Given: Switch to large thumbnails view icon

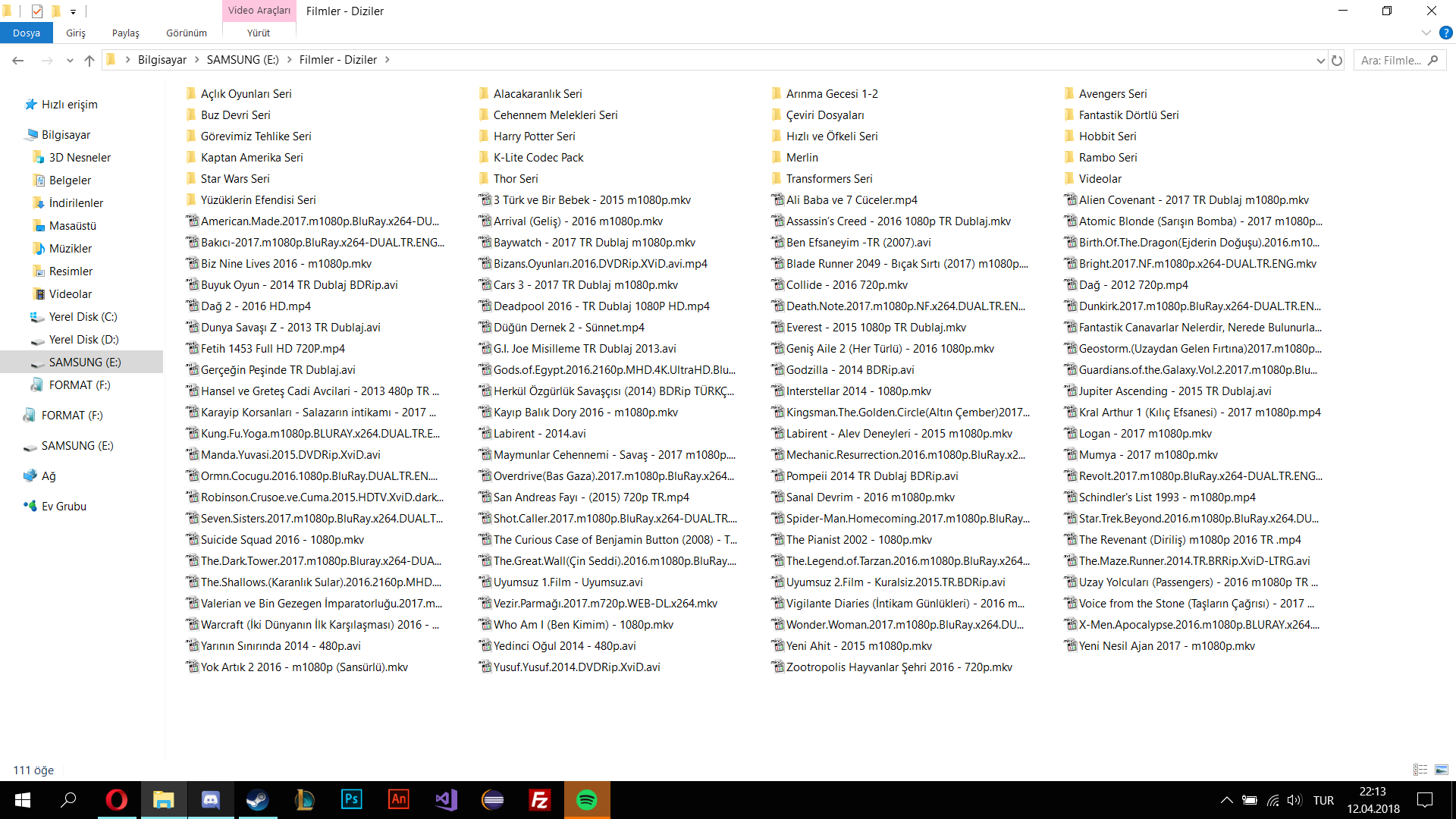Looking at the screenshot, I should [x=1442, y=770].
